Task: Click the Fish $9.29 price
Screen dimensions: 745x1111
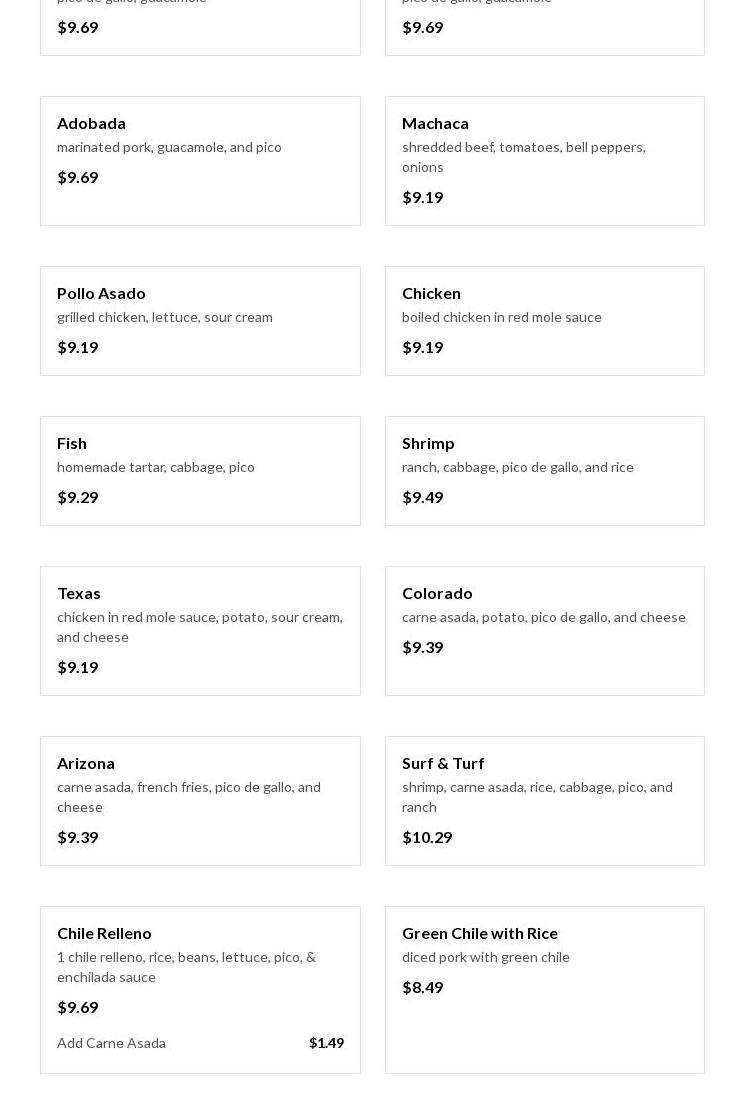Action: click(78, 497)
